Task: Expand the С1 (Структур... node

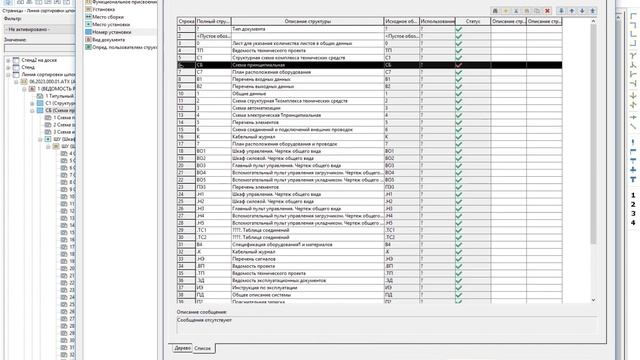Action: pyautogui.click(x=32, y=103)
